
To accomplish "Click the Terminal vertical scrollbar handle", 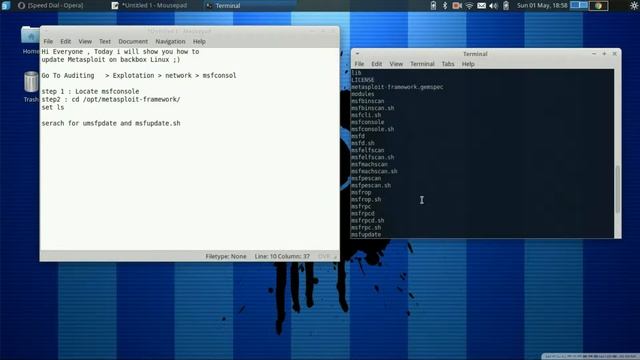I will [618, 189].
